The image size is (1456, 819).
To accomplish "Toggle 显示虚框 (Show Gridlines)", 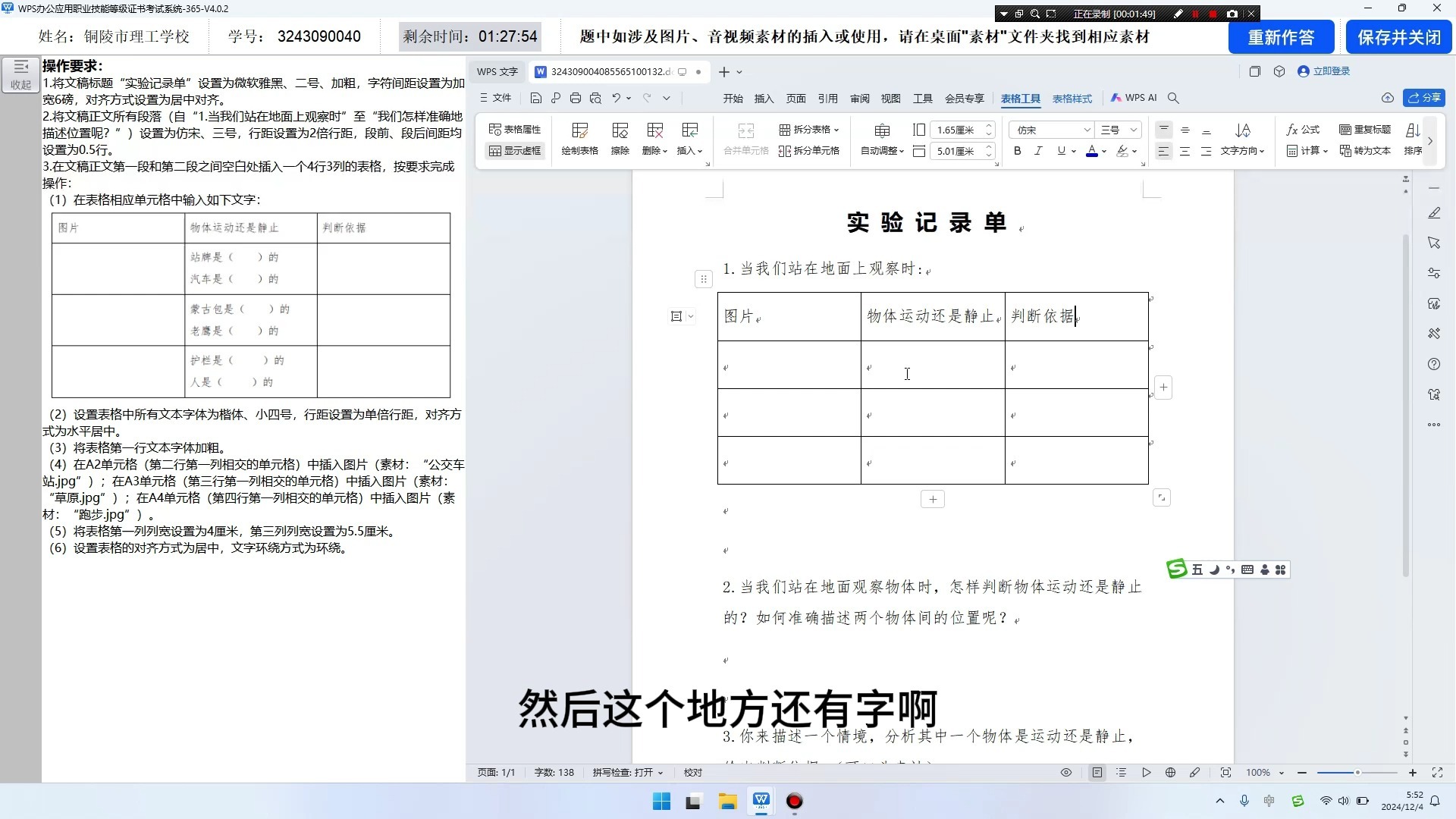I will [x=515, y=150].
